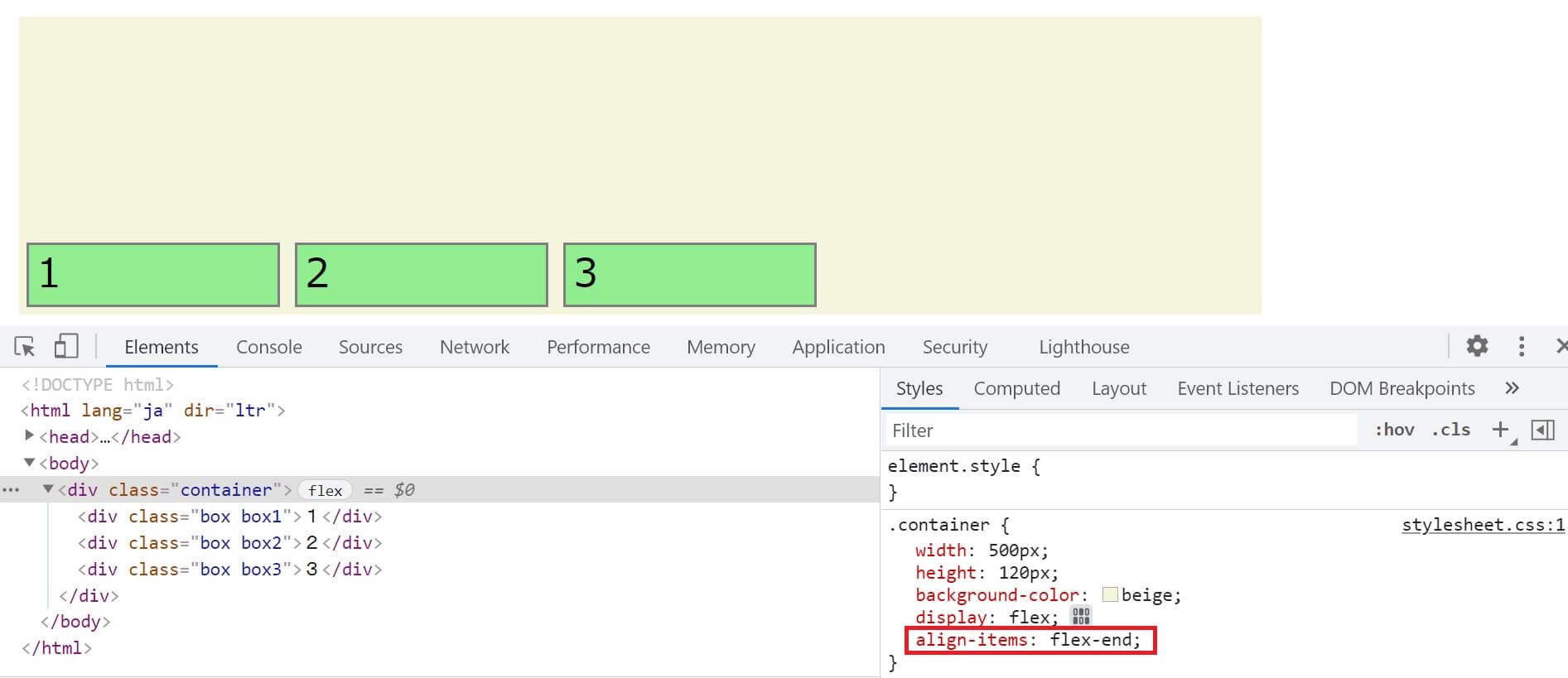Collapse the body element node
The height and width of the screenshot is (678, 1568).
30,463
